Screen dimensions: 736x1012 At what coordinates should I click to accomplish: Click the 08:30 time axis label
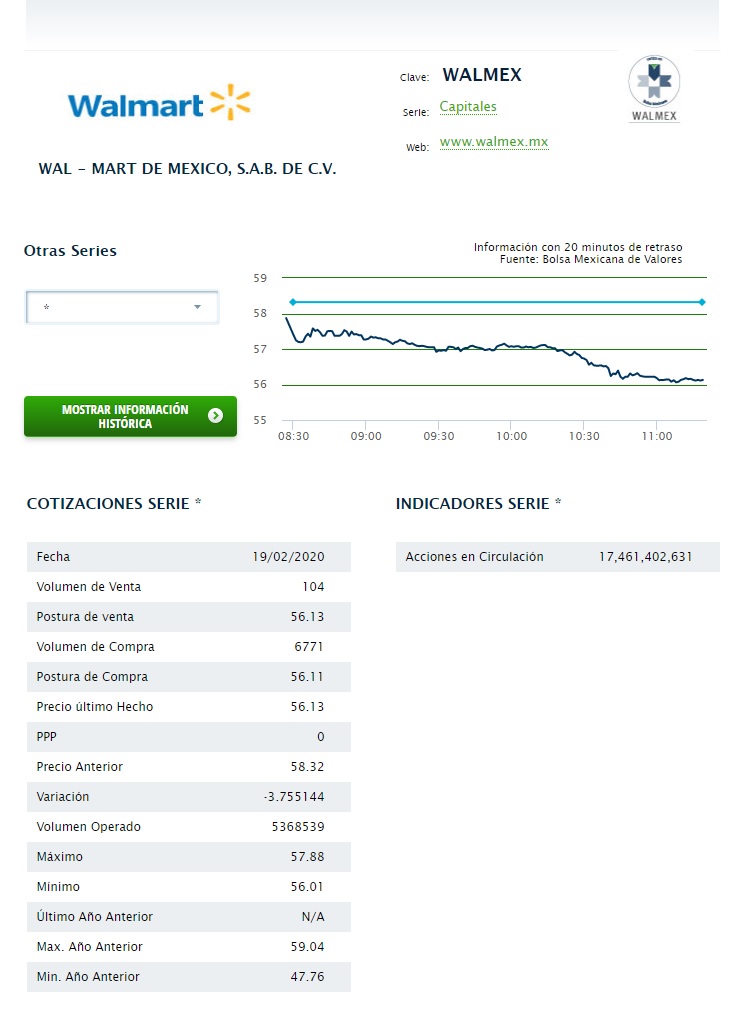tap(293, 436)
